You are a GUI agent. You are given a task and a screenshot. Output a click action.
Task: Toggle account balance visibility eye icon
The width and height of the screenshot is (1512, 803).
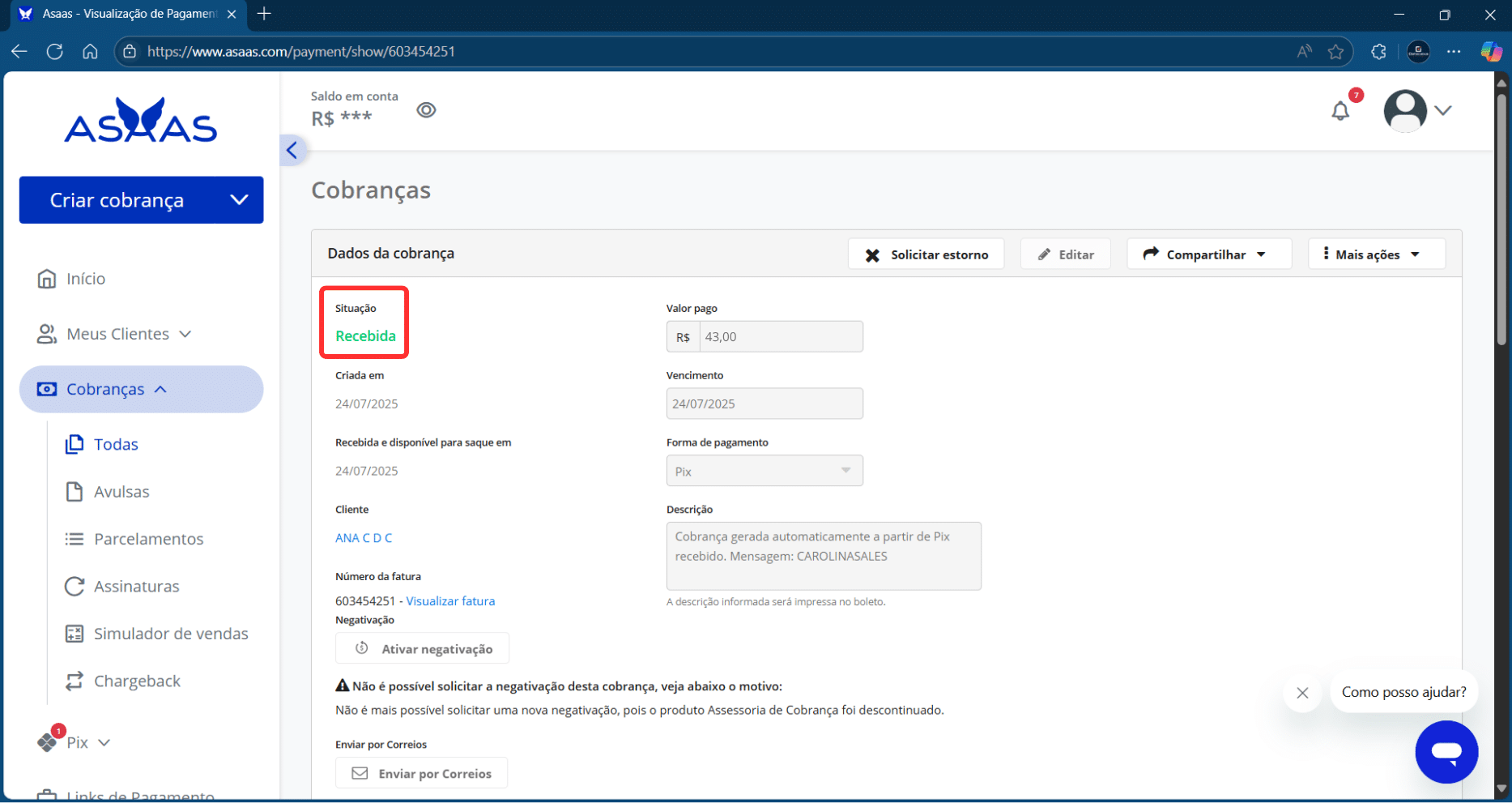[x=426, y=110]
